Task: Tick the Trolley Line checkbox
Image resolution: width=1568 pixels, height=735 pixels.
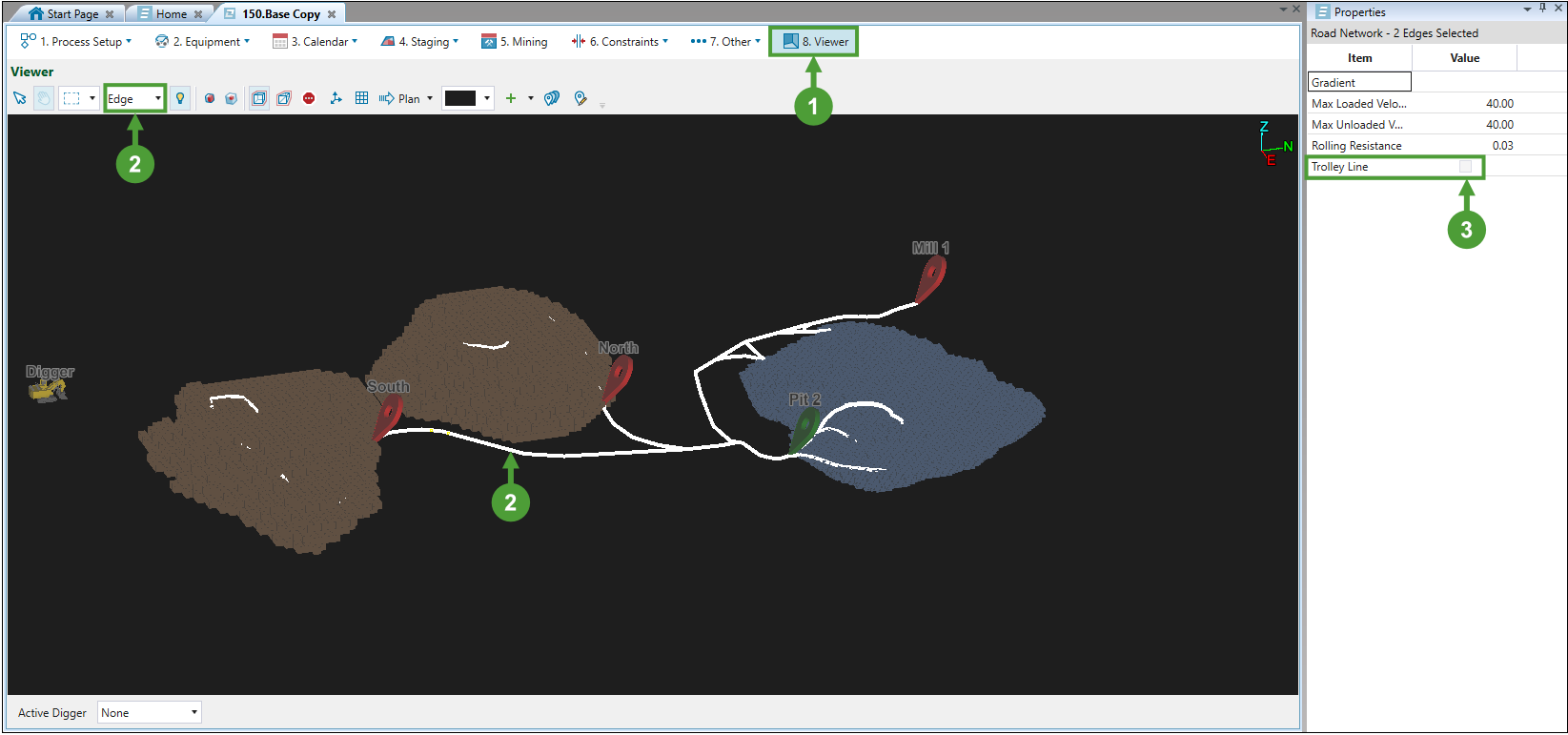Action: point(1465,167)
